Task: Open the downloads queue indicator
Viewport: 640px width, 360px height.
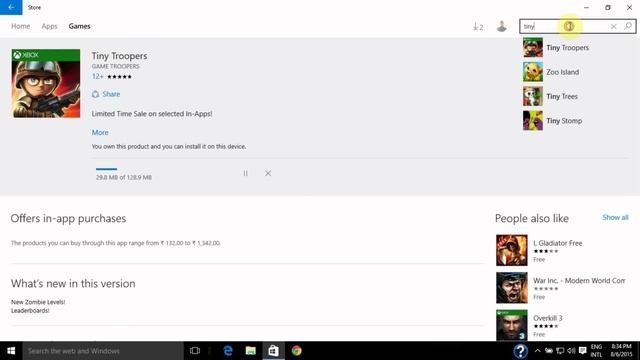Action: (478, 27)
